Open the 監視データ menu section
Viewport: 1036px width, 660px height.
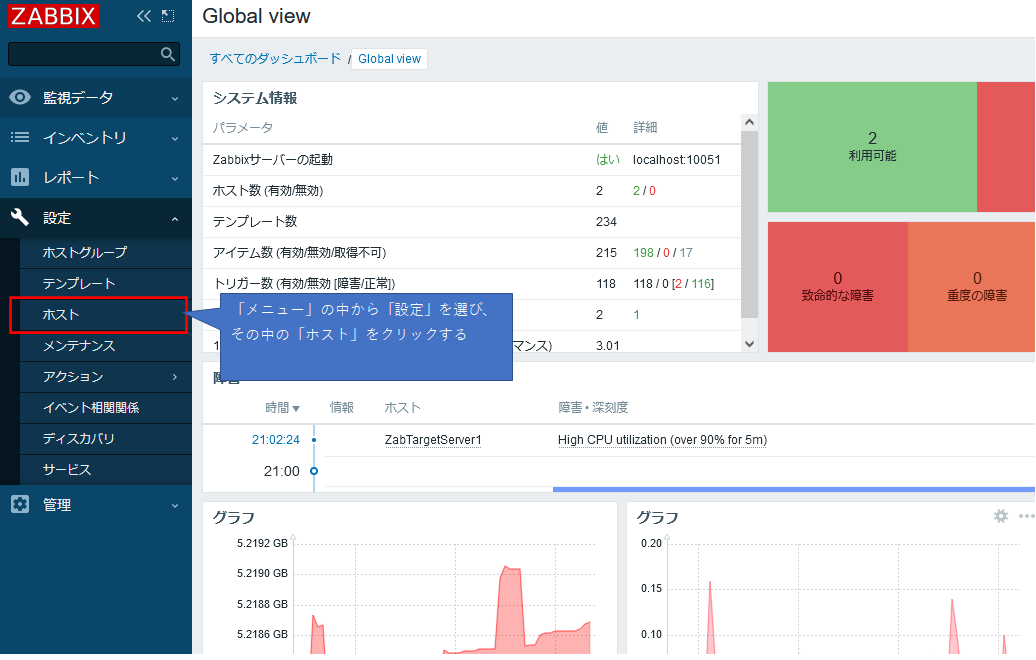96,98
